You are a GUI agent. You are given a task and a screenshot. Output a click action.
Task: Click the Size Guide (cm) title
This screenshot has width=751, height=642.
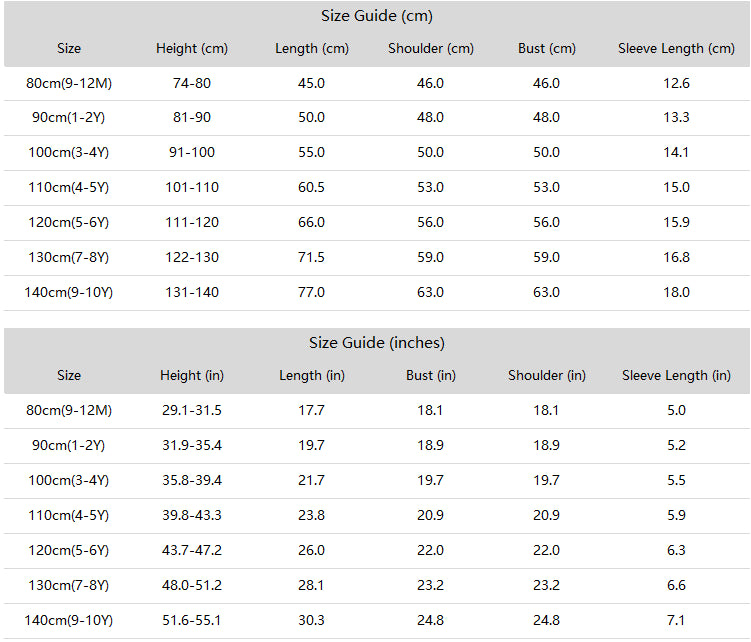click(377, 16)
